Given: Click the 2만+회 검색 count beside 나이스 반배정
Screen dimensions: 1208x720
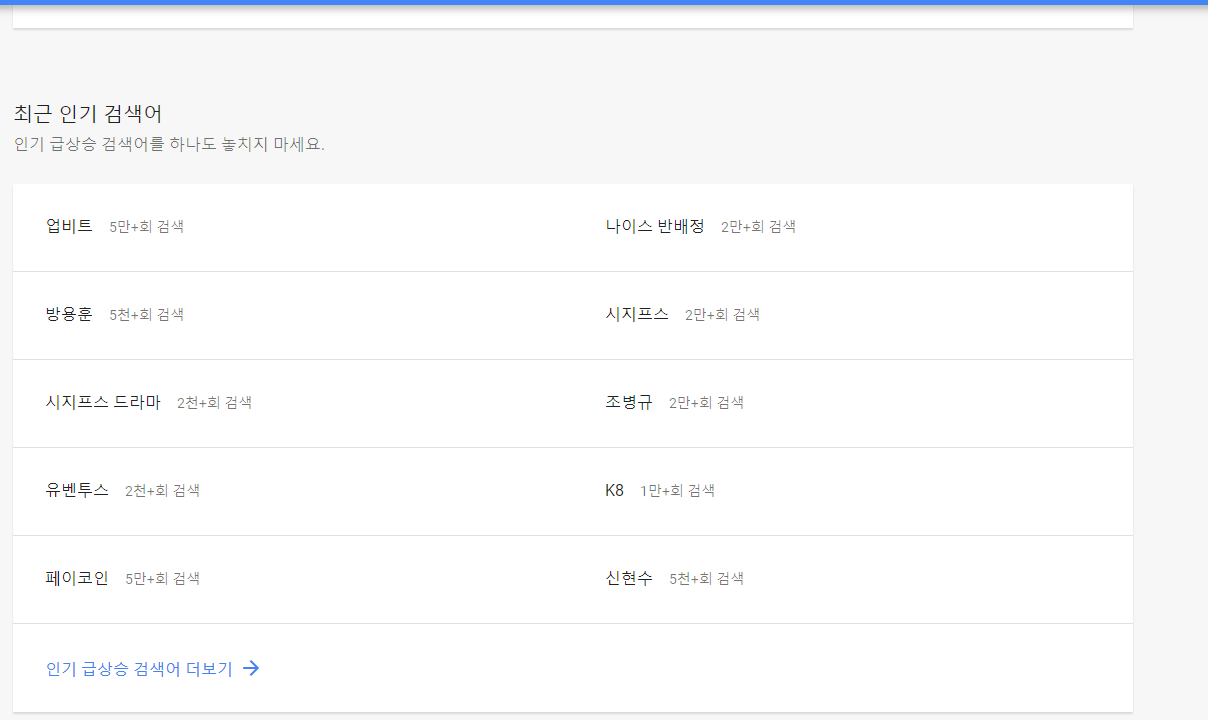Looking at the screenshot, I should coord(759,227).
